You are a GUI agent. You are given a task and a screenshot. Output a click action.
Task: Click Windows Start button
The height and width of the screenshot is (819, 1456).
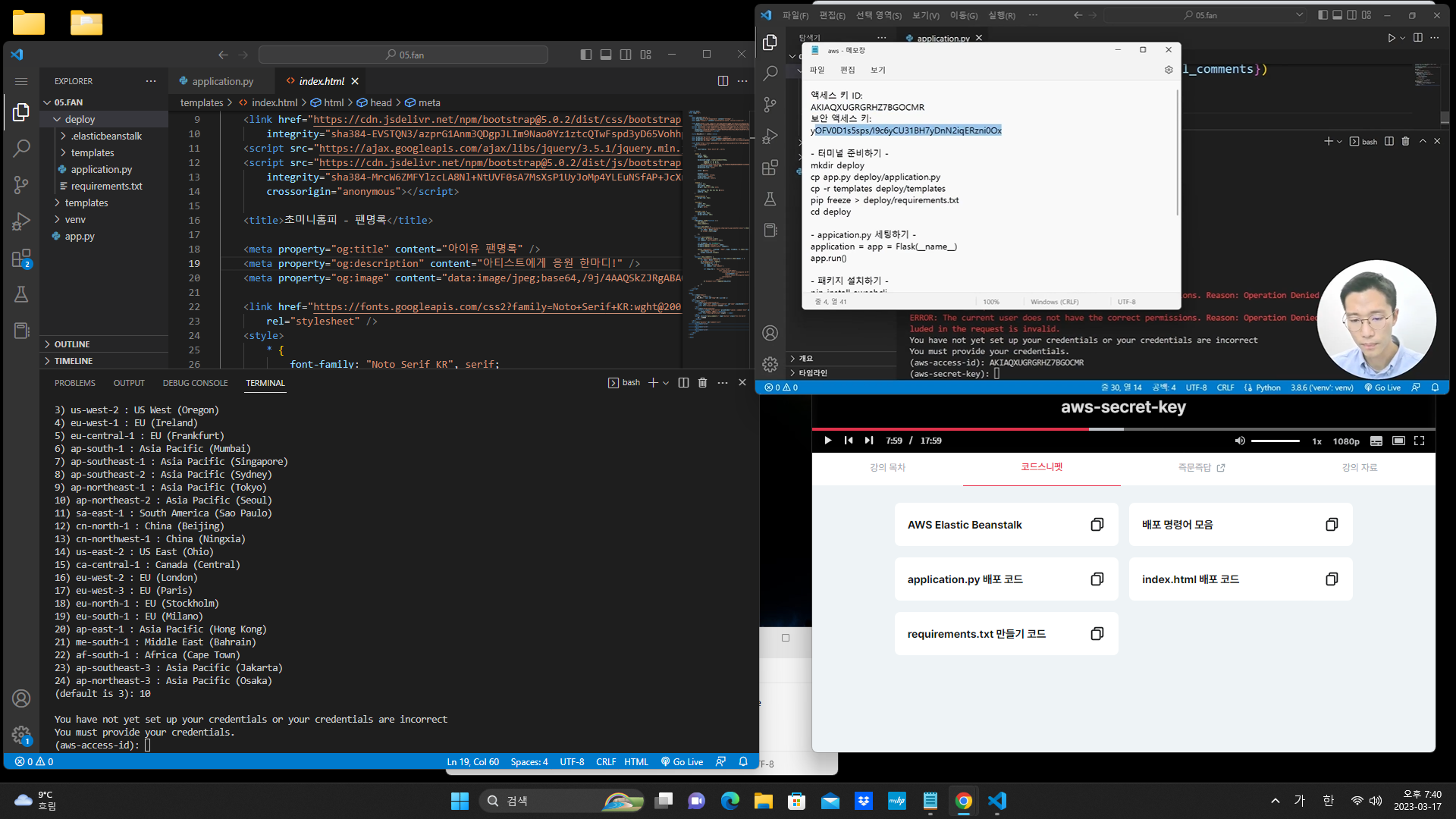[x=460, y=801]
